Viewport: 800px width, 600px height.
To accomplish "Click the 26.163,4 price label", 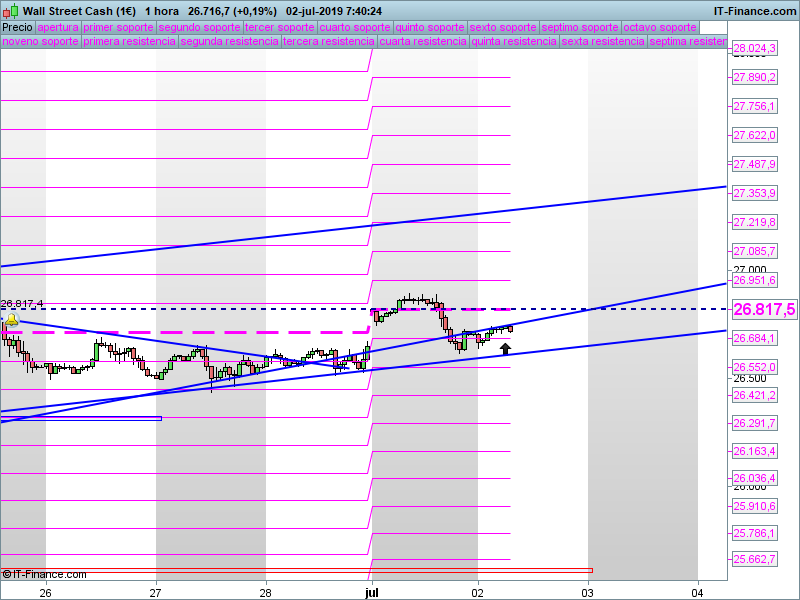I will click(755, 451).
